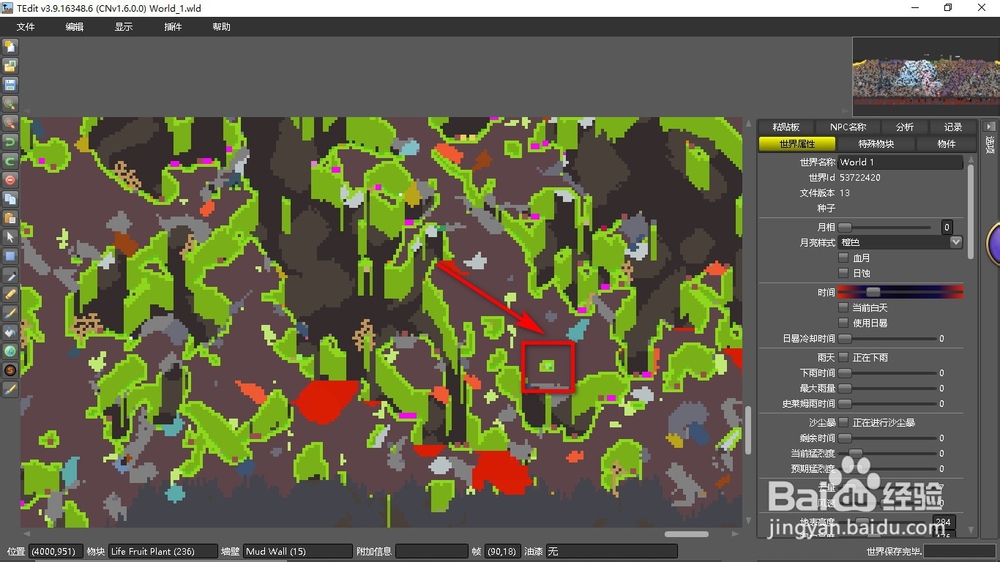The height and width of the screenshot is (562, 1000).
Task: Click Mud Wall (15) in status bar
Action: tap(297, 551)
